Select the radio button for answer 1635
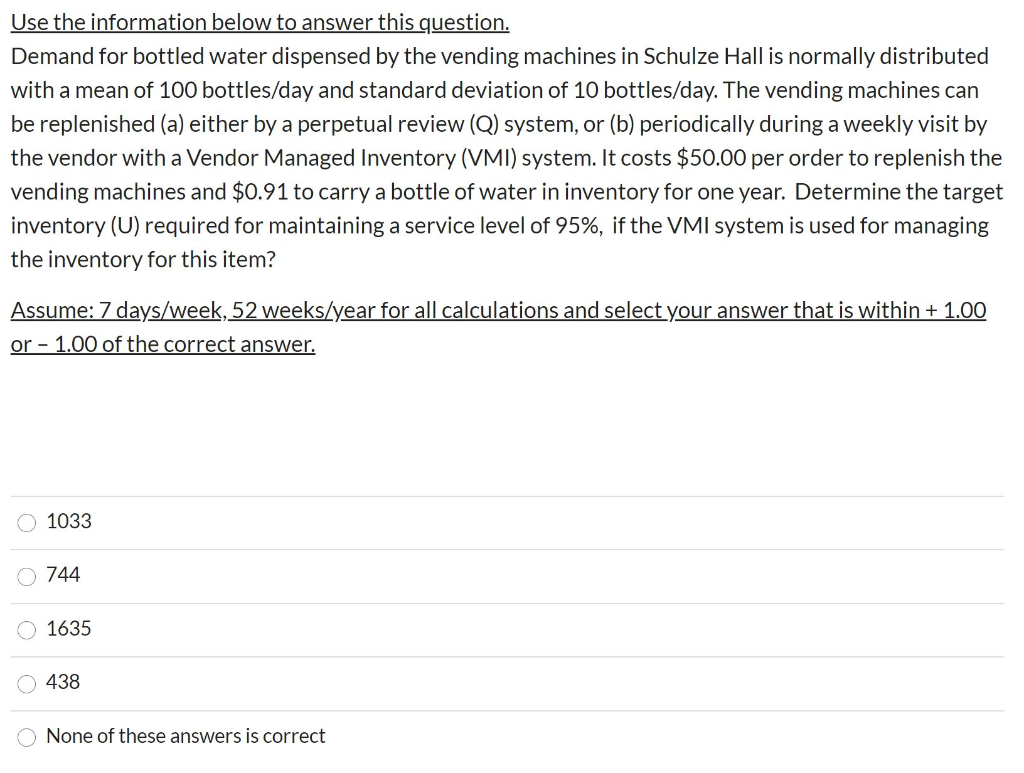The width and height of the screenshot is (1024, 773). tap(26, 630)
